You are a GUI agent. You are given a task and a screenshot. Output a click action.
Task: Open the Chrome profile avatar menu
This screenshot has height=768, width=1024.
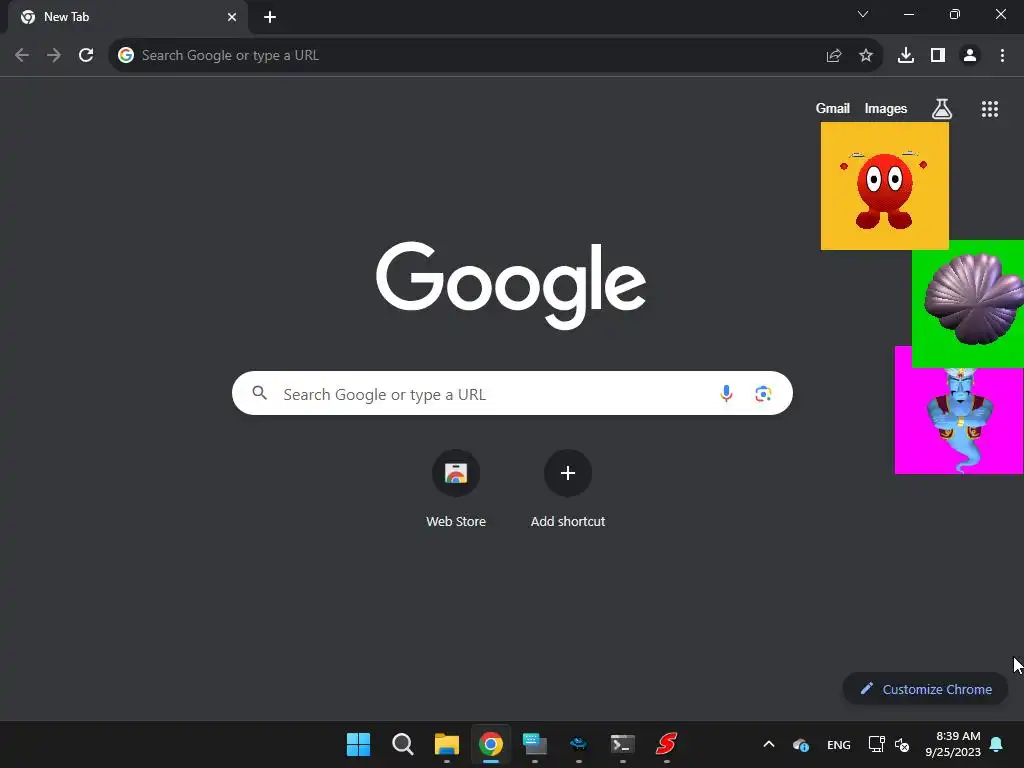click(970, 56)
